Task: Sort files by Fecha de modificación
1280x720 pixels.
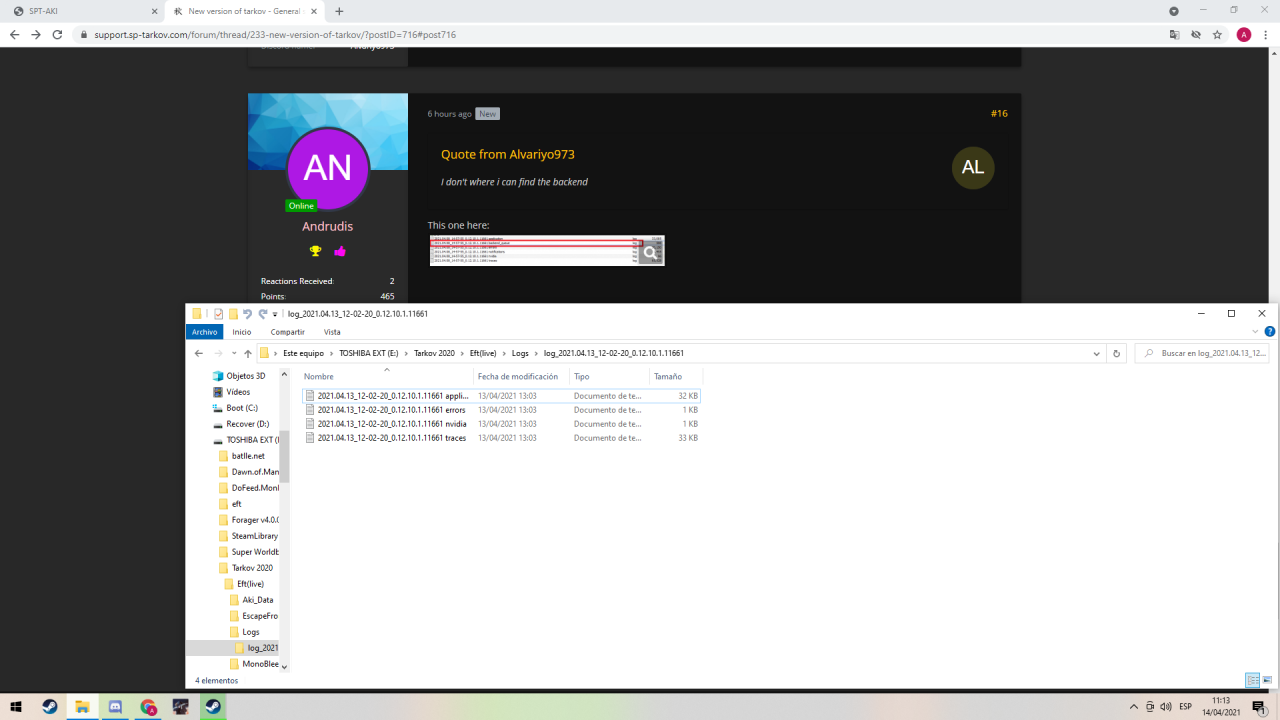Action: pos(521,376)
